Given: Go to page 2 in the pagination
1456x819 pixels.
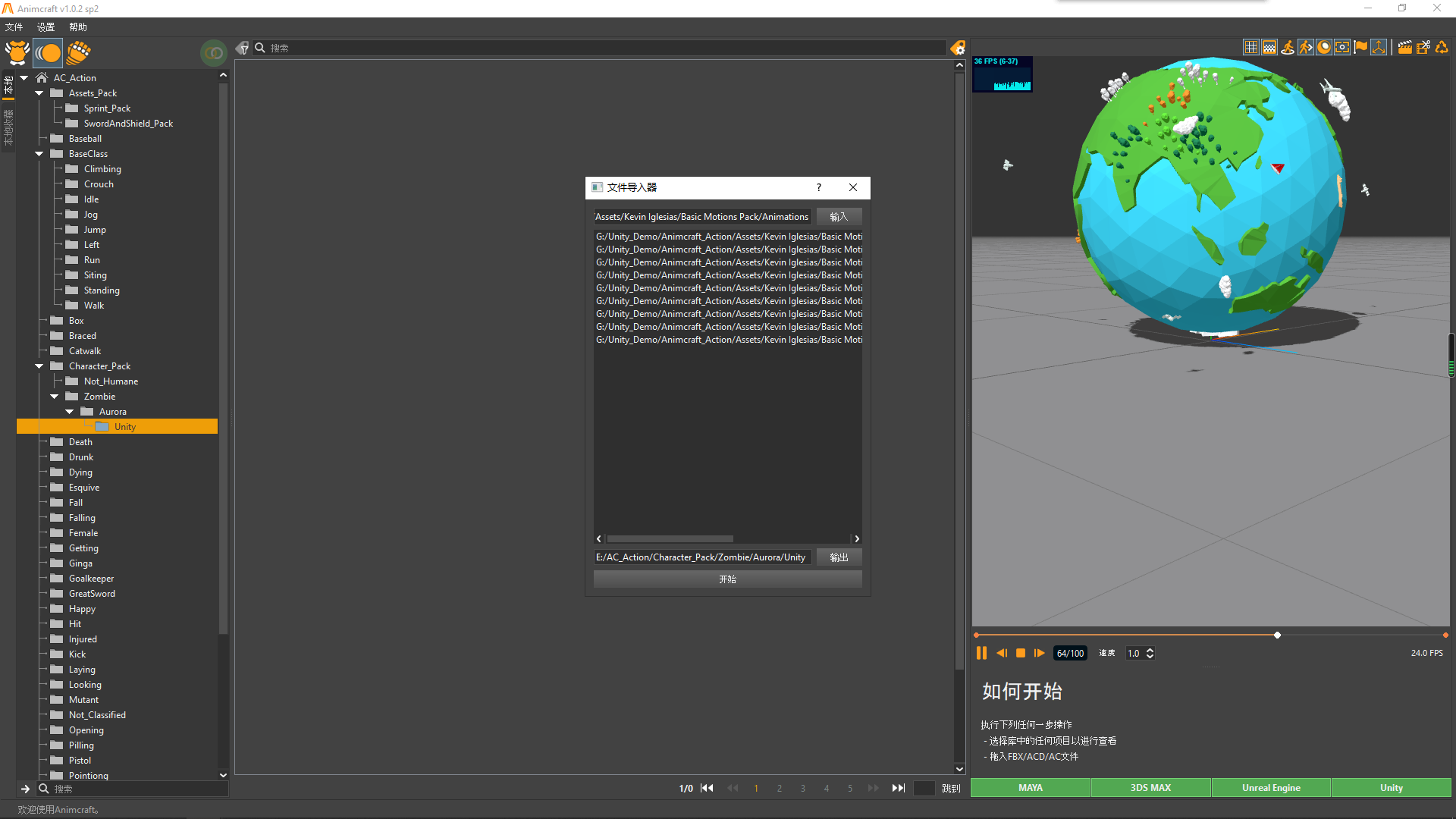Looking at the screenshot, I should point(779,789).
